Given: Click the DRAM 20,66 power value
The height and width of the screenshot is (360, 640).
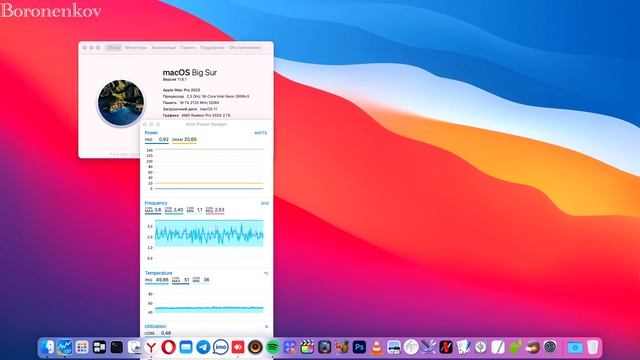Looking at the screenshot, I should 184,140.
